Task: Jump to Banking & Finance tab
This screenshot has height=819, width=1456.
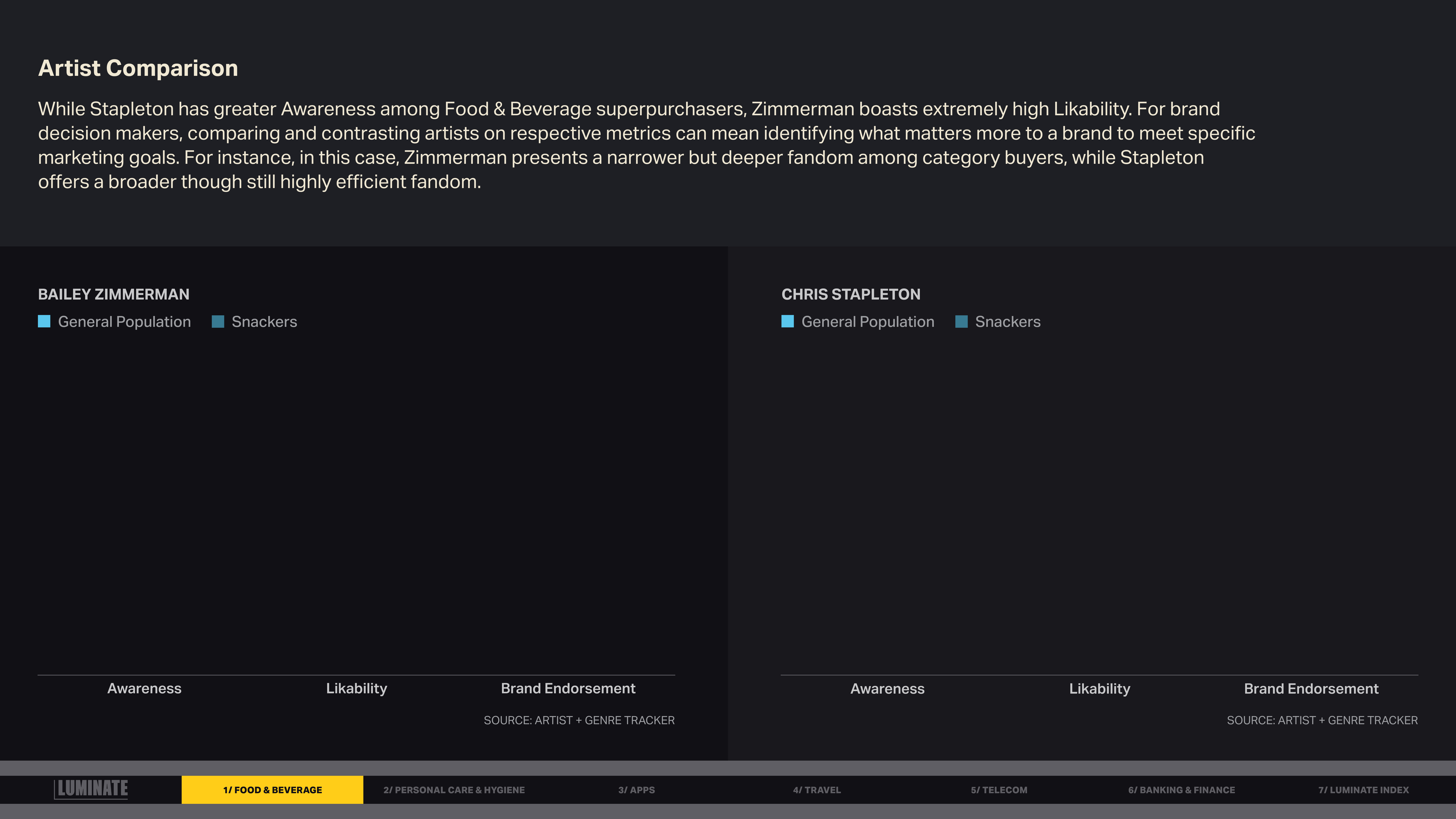Action: click(1181, 790)
